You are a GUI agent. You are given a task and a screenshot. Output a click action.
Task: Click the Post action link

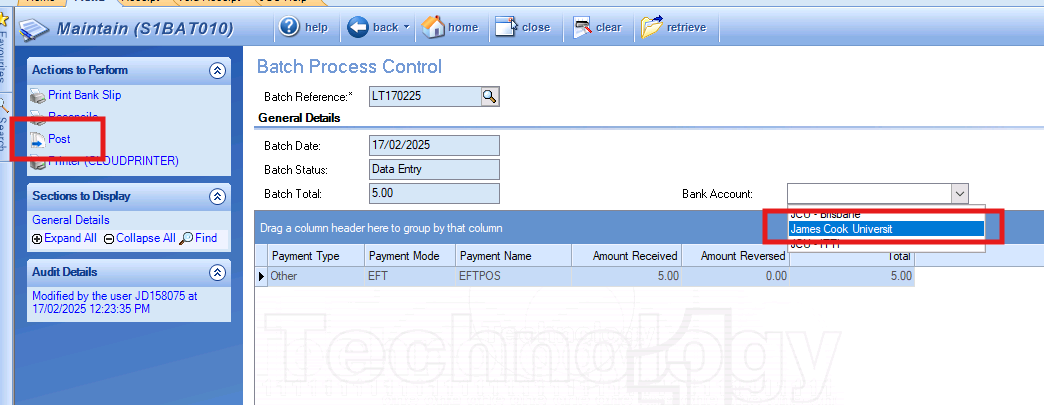coord(59,139)
